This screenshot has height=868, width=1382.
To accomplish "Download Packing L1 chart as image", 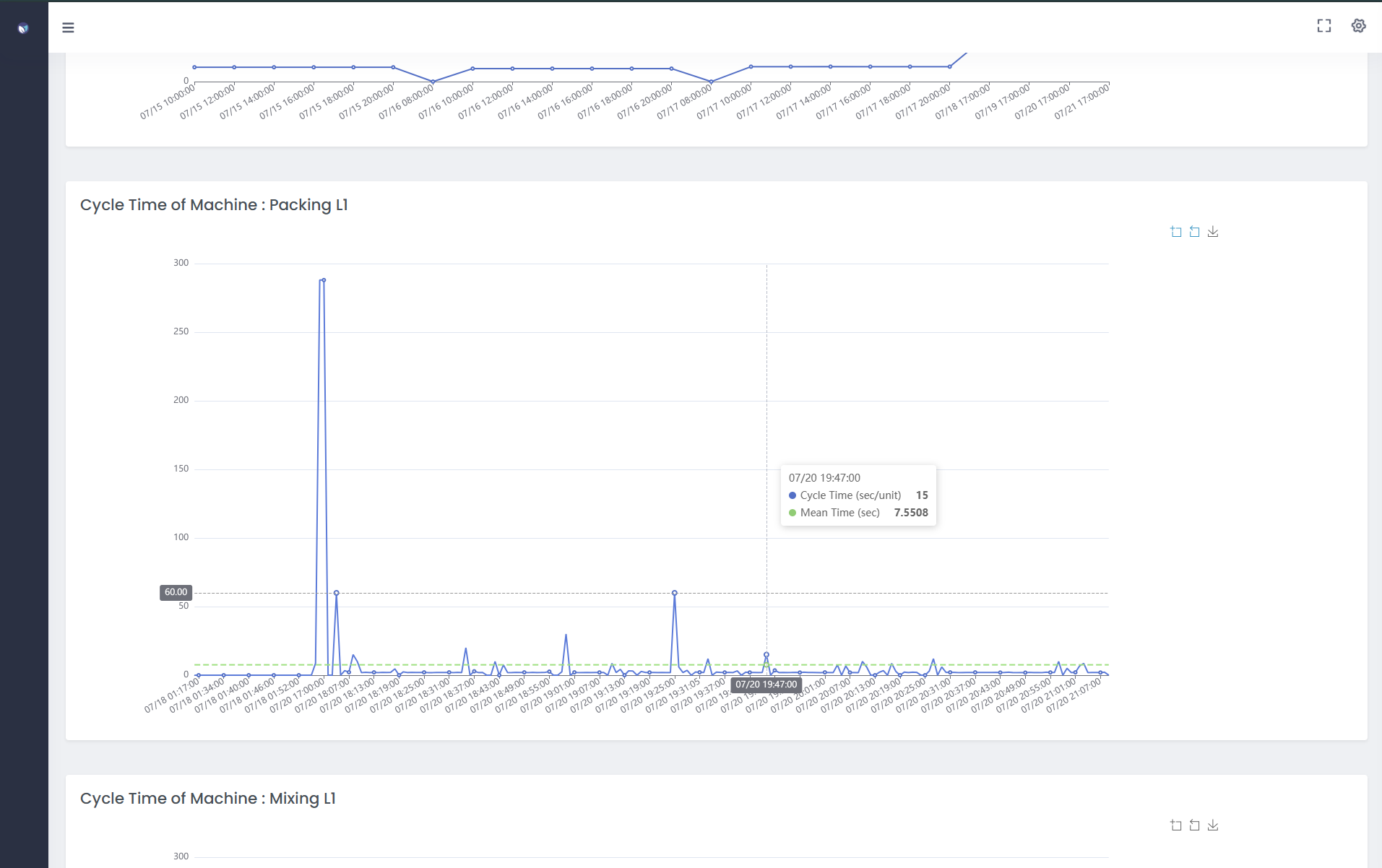I will click(1213, 232).
